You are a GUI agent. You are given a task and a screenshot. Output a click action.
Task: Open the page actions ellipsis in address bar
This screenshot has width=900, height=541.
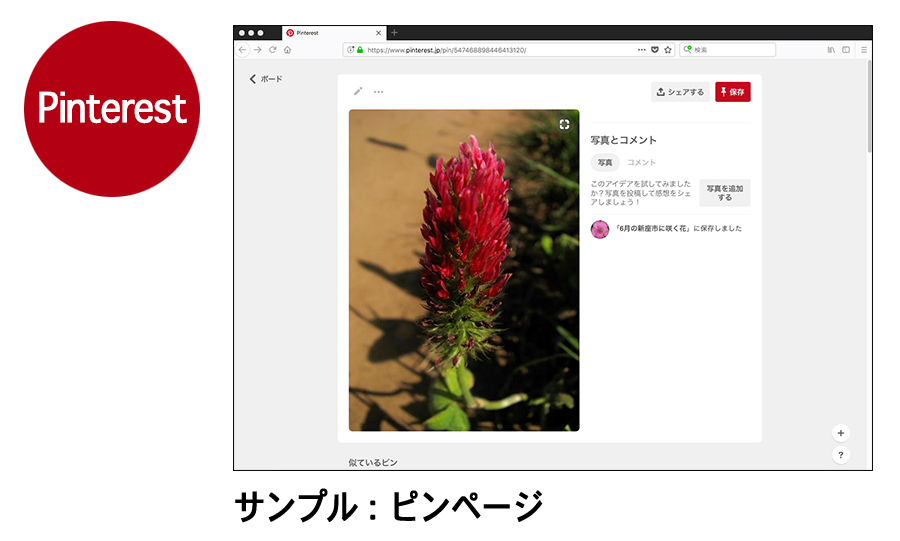641,49
